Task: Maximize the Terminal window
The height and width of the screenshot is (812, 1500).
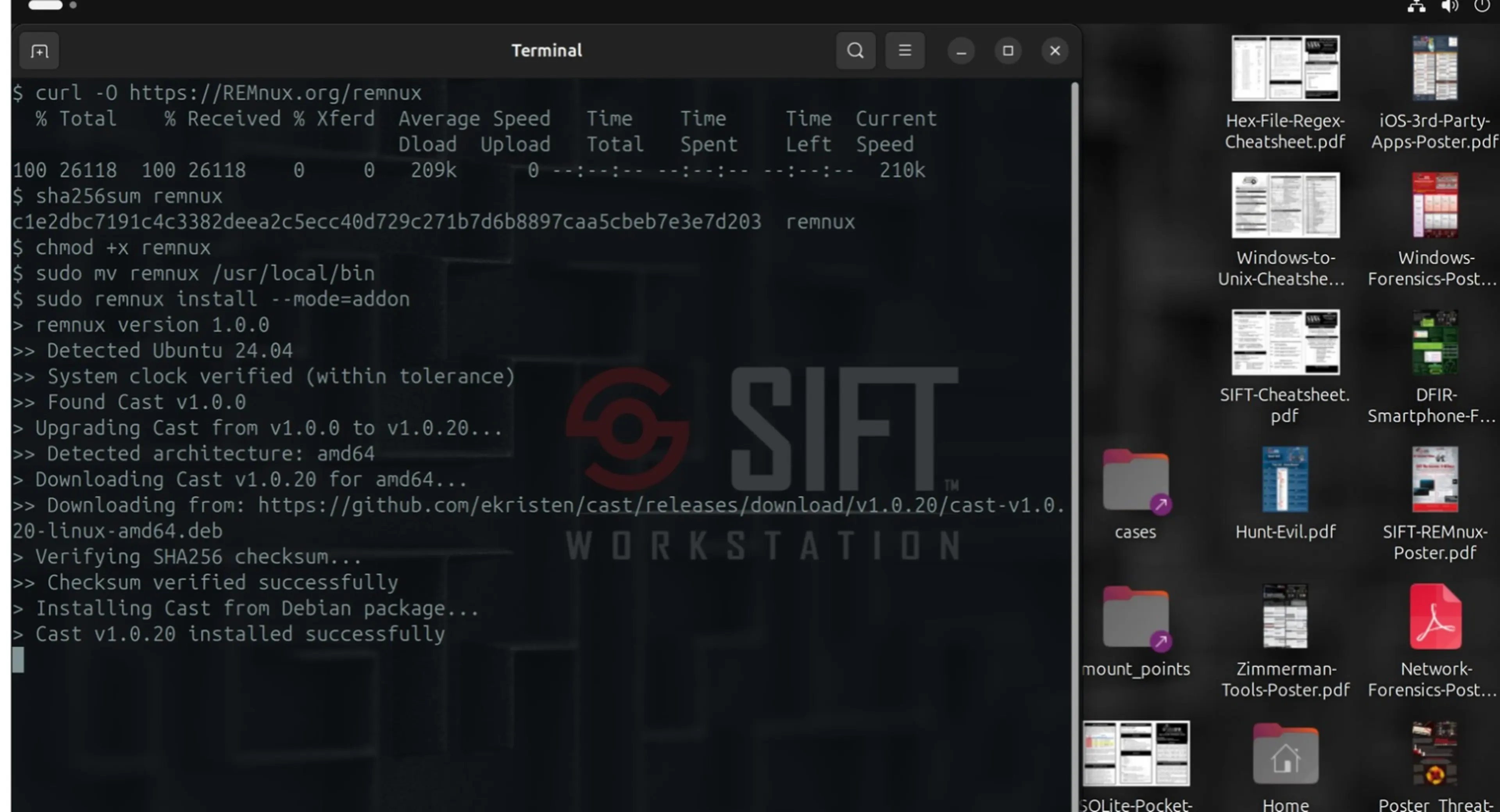Action: [x=1007, y=51]
